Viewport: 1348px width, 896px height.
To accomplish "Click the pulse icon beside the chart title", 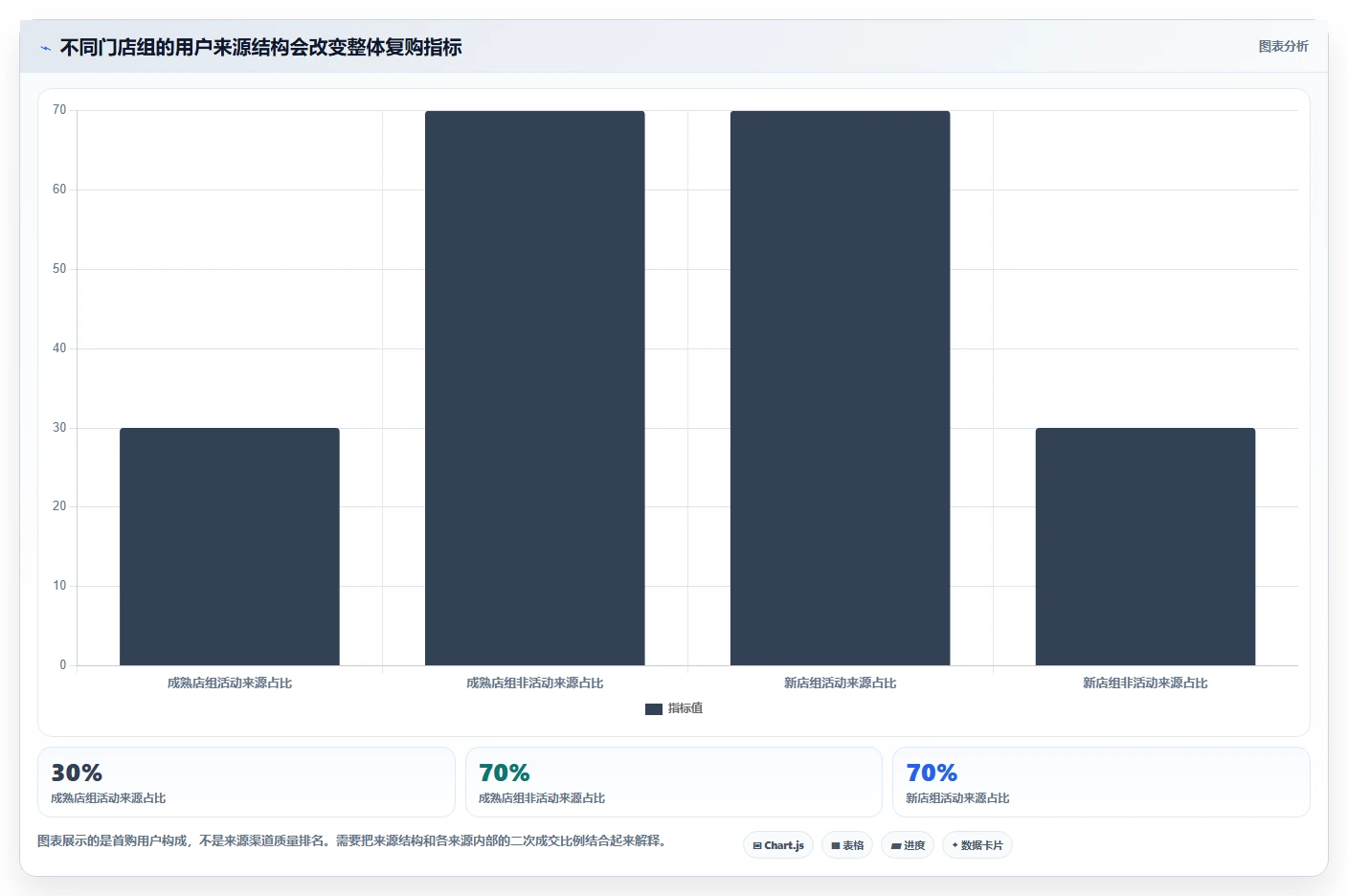I will coord(45,48).
